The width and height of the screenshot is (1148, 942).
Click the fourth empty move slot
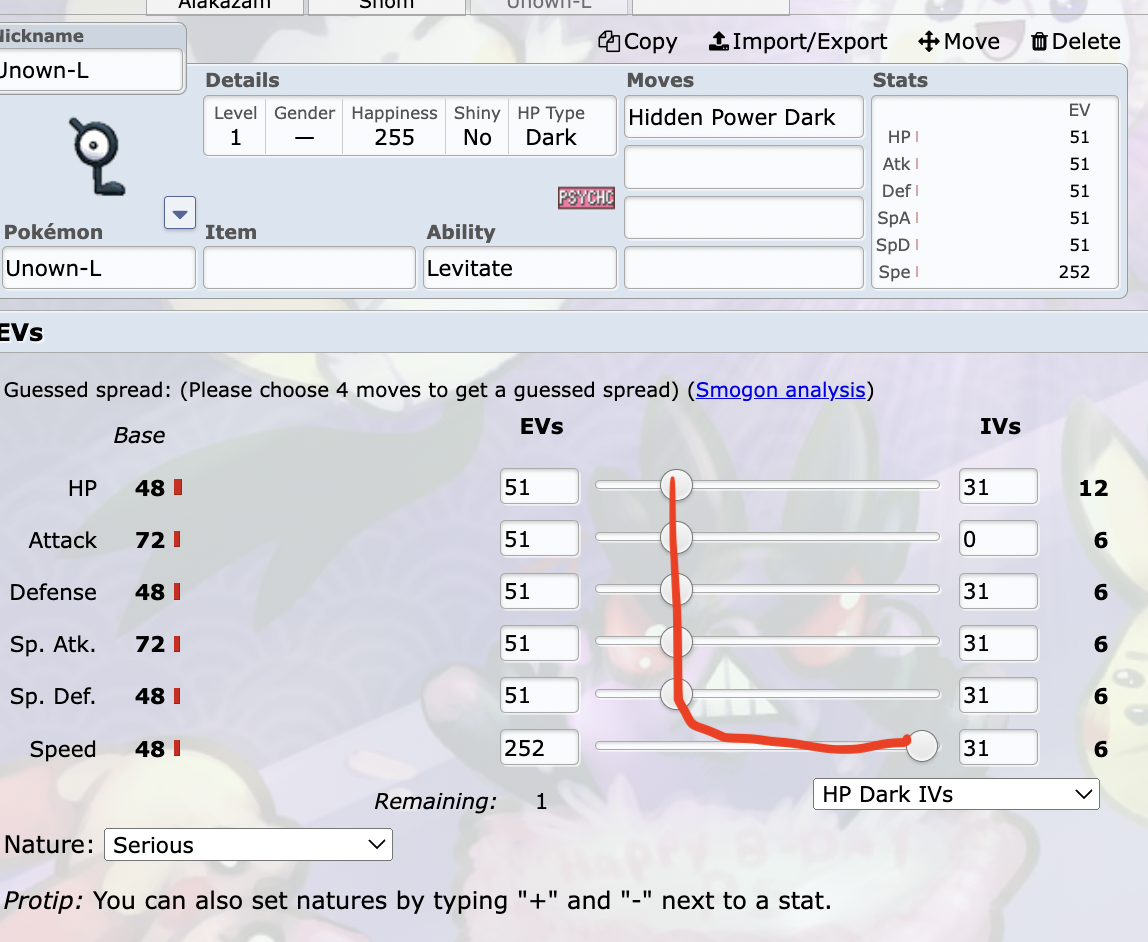pos(744,268)
